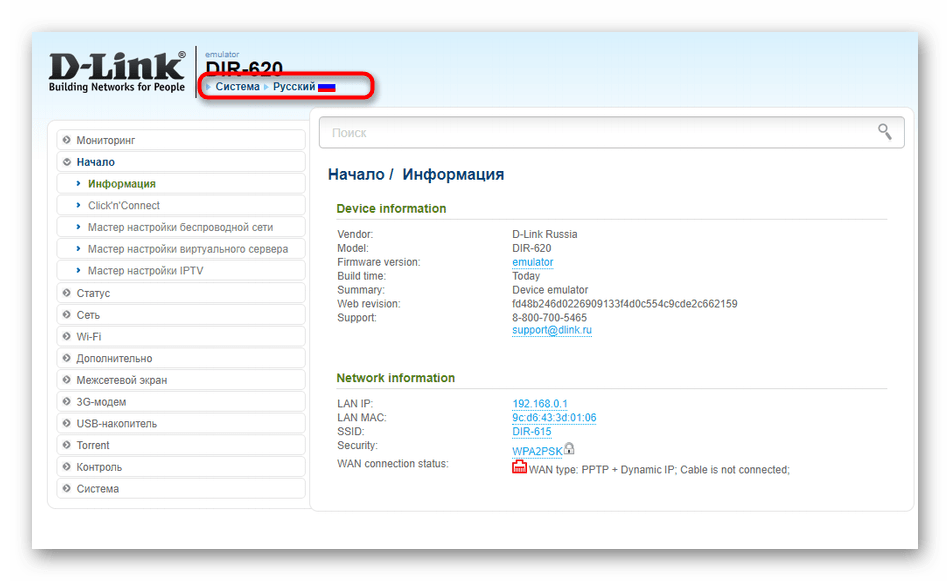950x581 pixels.
Task: Expand the Статус section arrow
Action: click(x=67, y=293)
